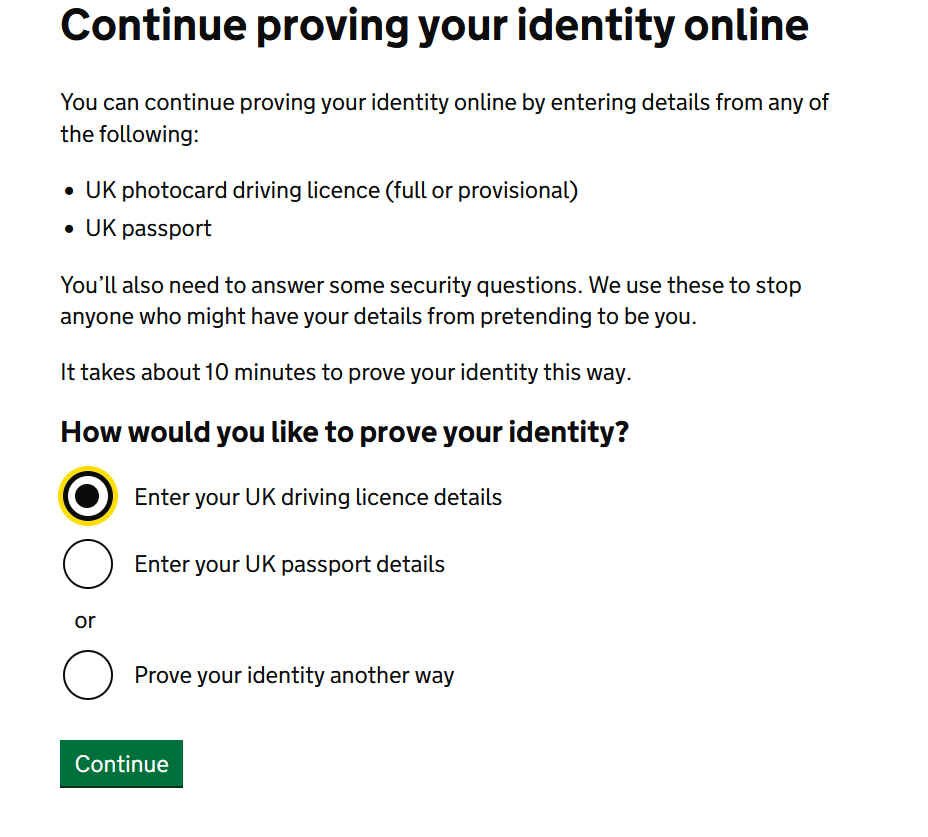
Task: Click the '(full or provisional)' text
Action: coord(481,190)
